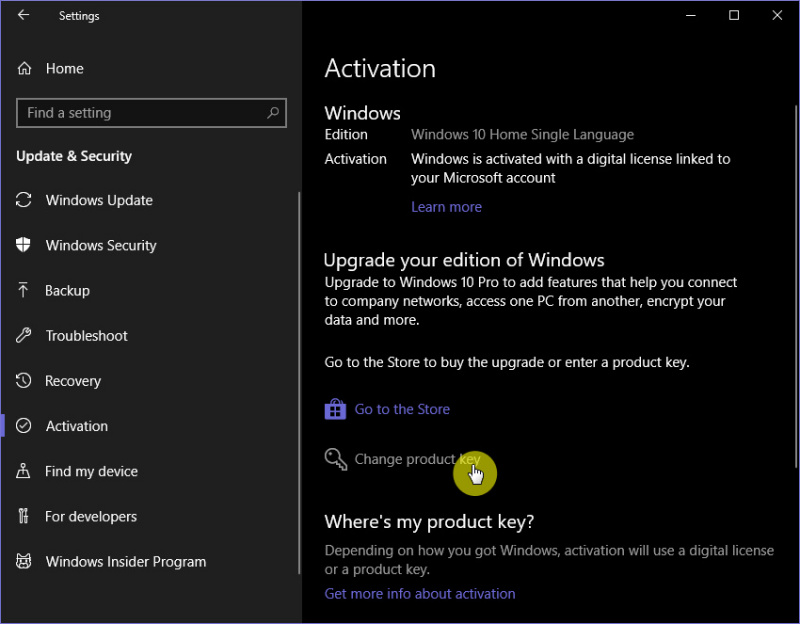The height and width of the screenshot is (624, 800).
Task: Click the Settings window title text
Action: (79, 16)
